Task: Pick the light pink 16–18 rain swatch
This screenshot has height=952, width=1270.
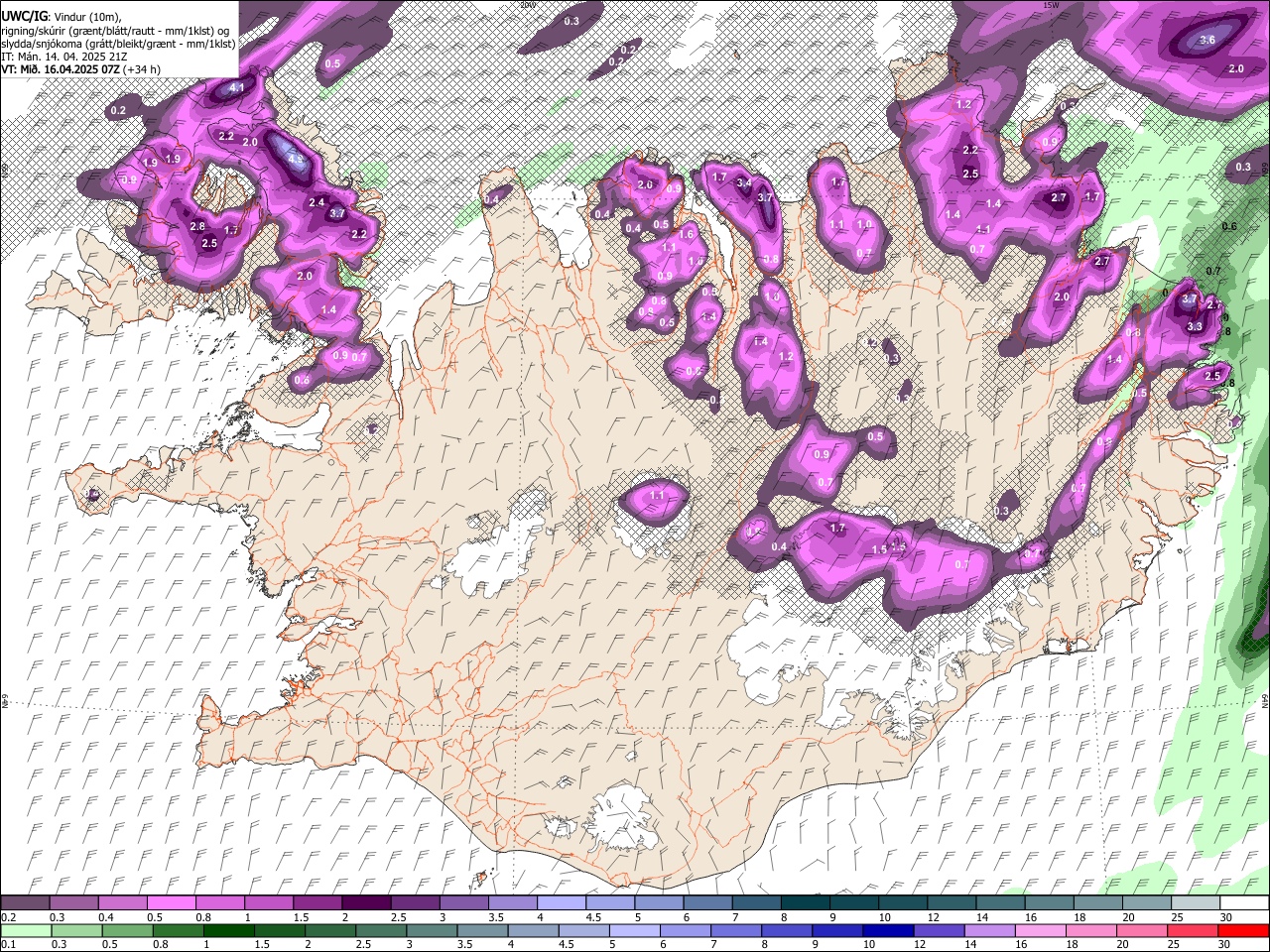Action: (1040, 930)
